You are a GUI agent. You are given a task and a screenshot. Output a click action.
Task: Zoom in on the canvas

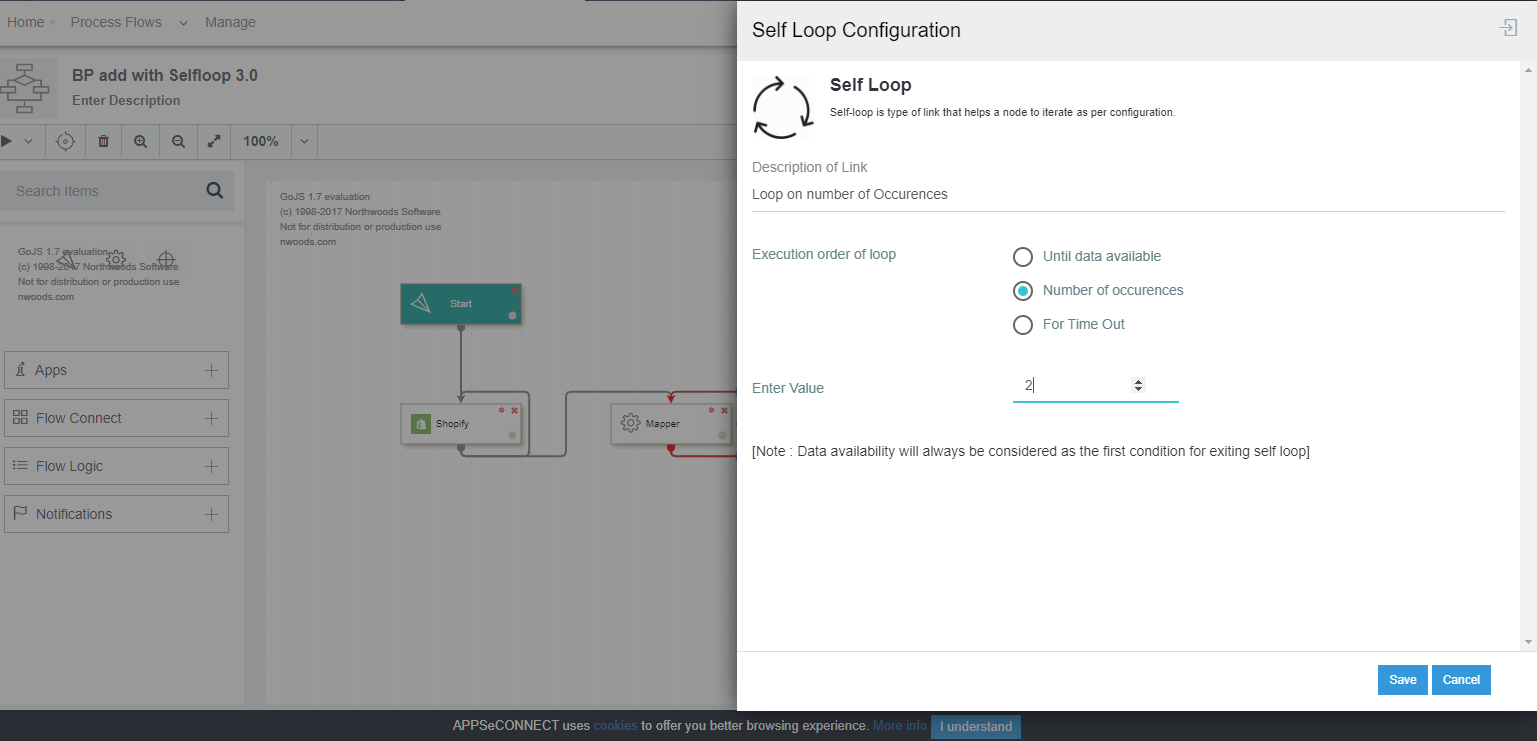pos(140,141)
